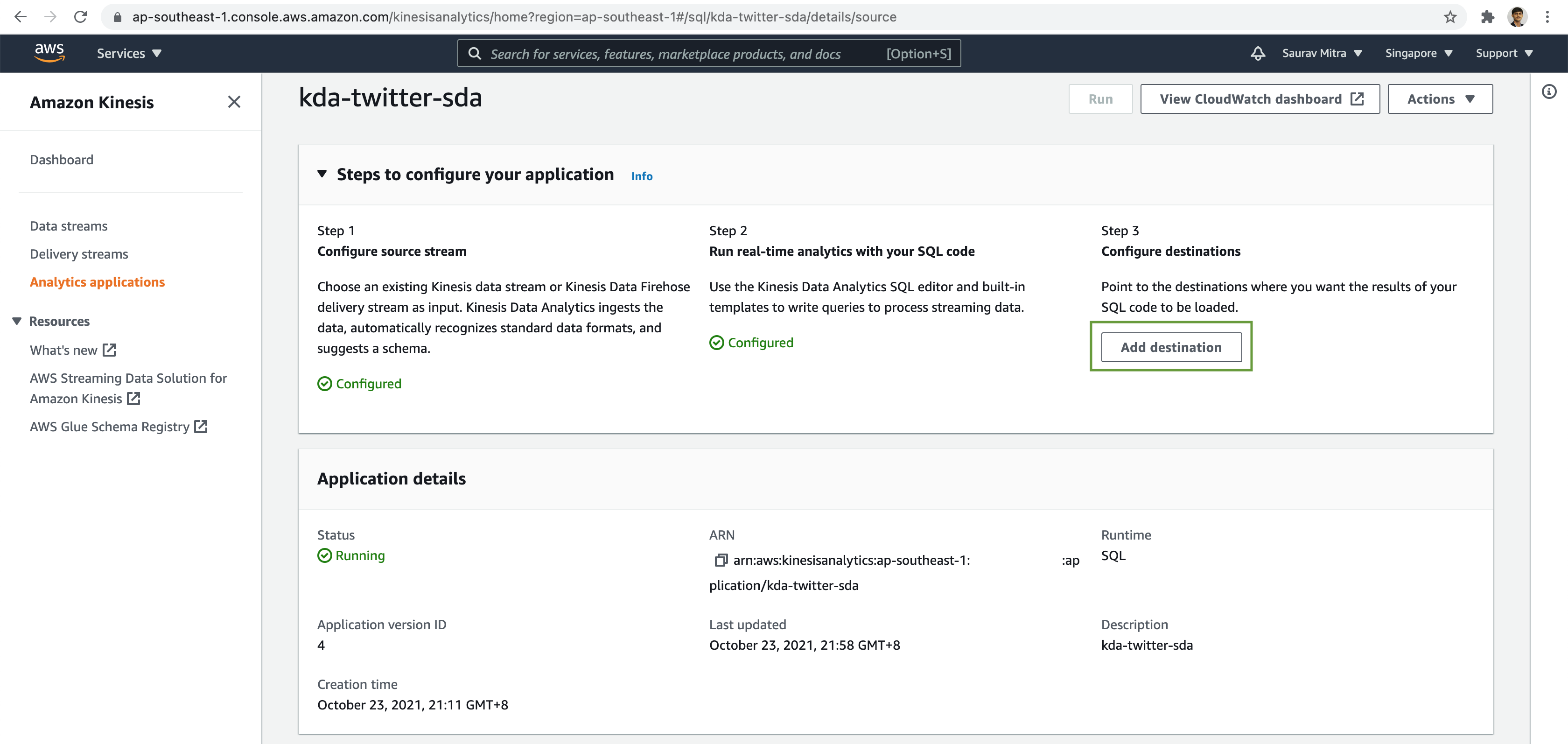Viewport: 1568px width, 744px height.
Task: Click the Configured status under Step 2
Action: (760, 343)
